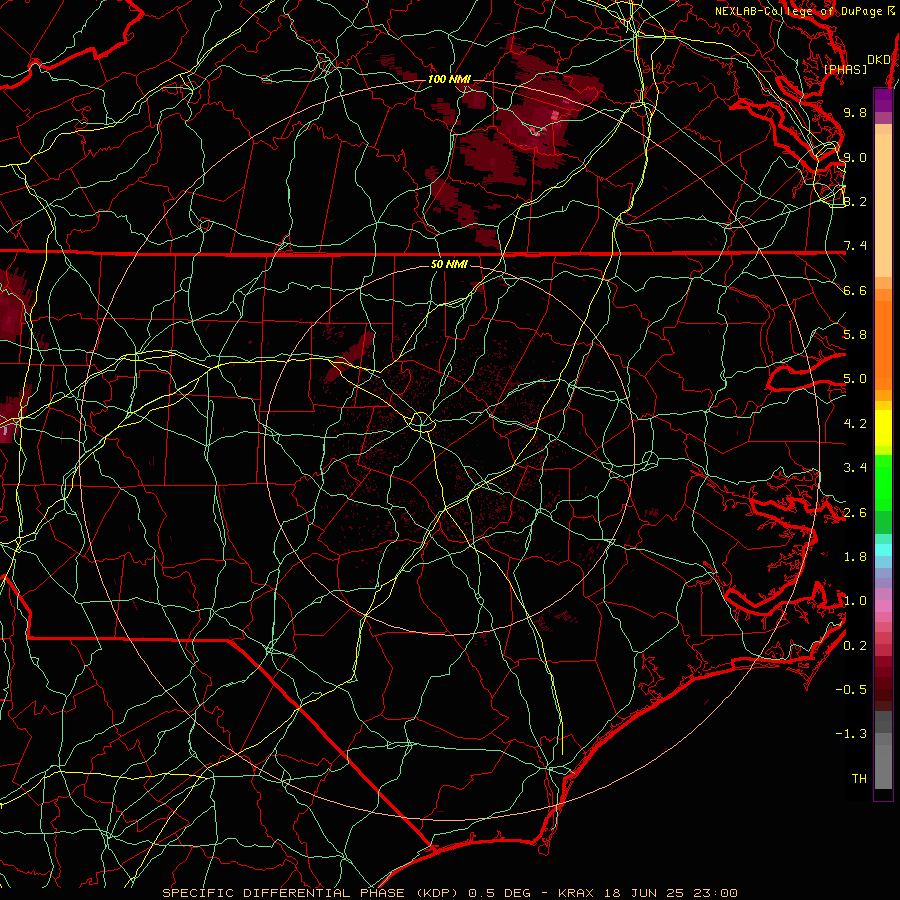The width and height of the screenshot is (900, 900).
Task: Pick the pink colorbar segment near 1.0
Action: (883, 605)
